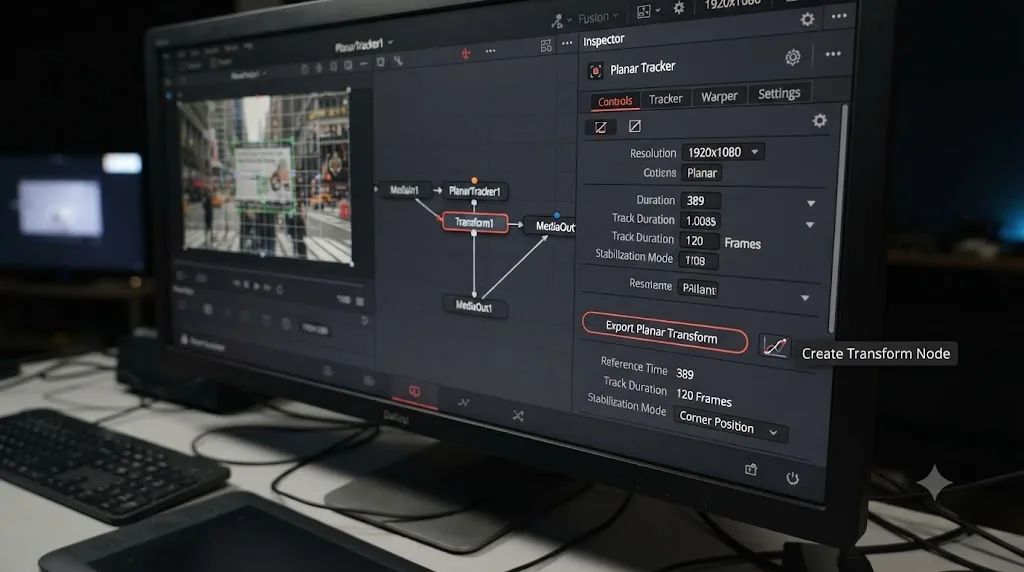This screenshot has height=572, width=1024.
Task: Open the Resolution 1920x1080 dropdown
Action: (723, 152)
